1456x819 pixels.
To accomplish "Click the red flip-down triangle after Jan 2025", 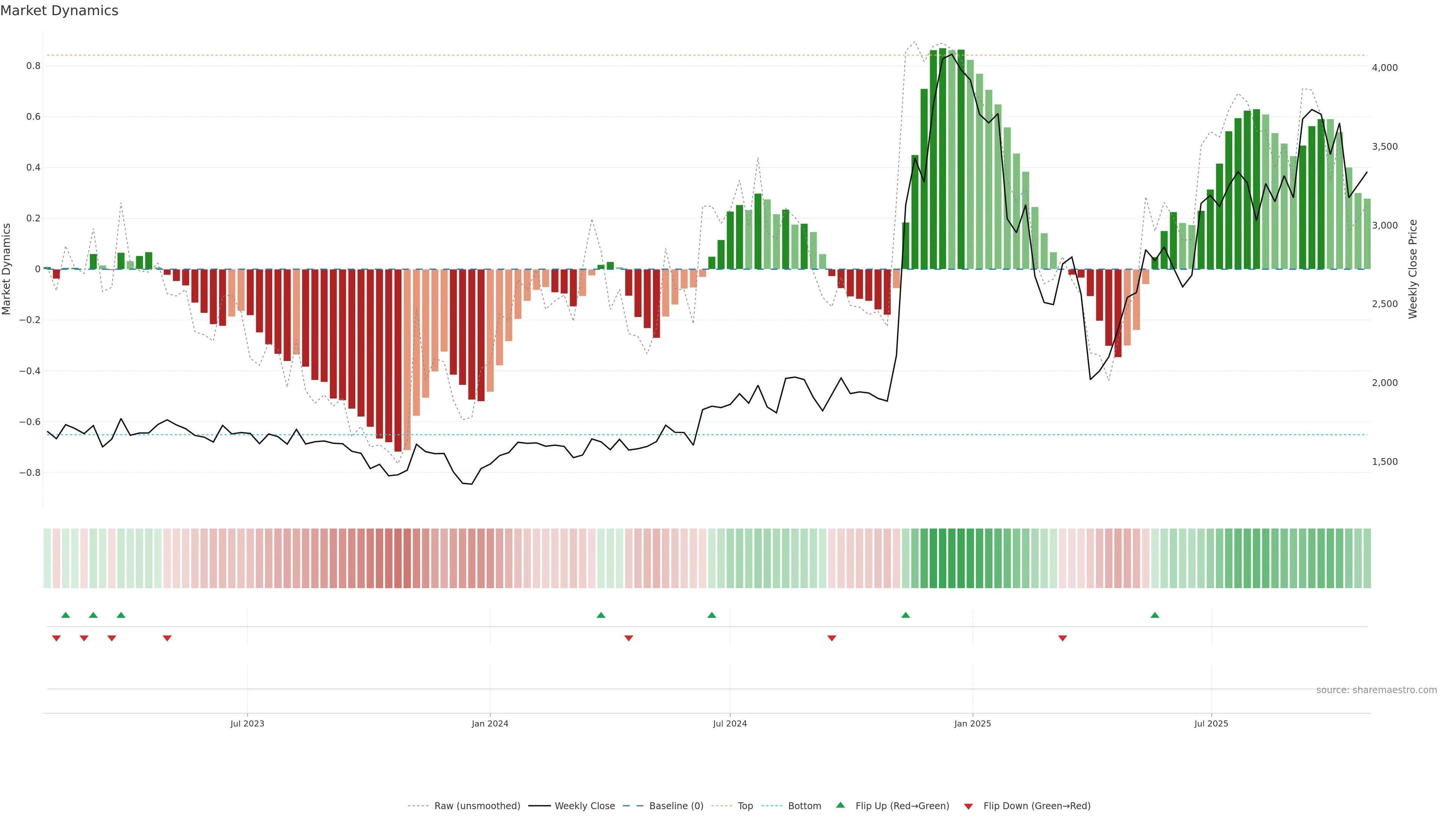I will tap(1062, 638).
